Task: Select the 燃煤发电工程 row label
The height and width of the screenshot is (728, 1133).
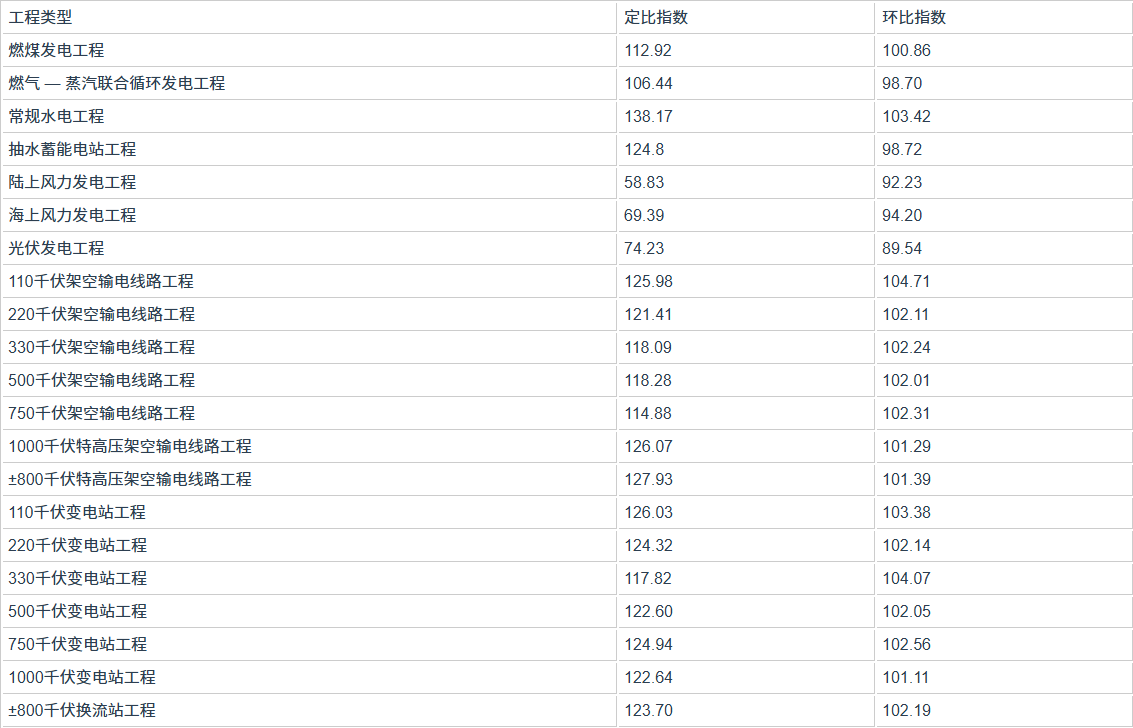Action: point(57,50)
